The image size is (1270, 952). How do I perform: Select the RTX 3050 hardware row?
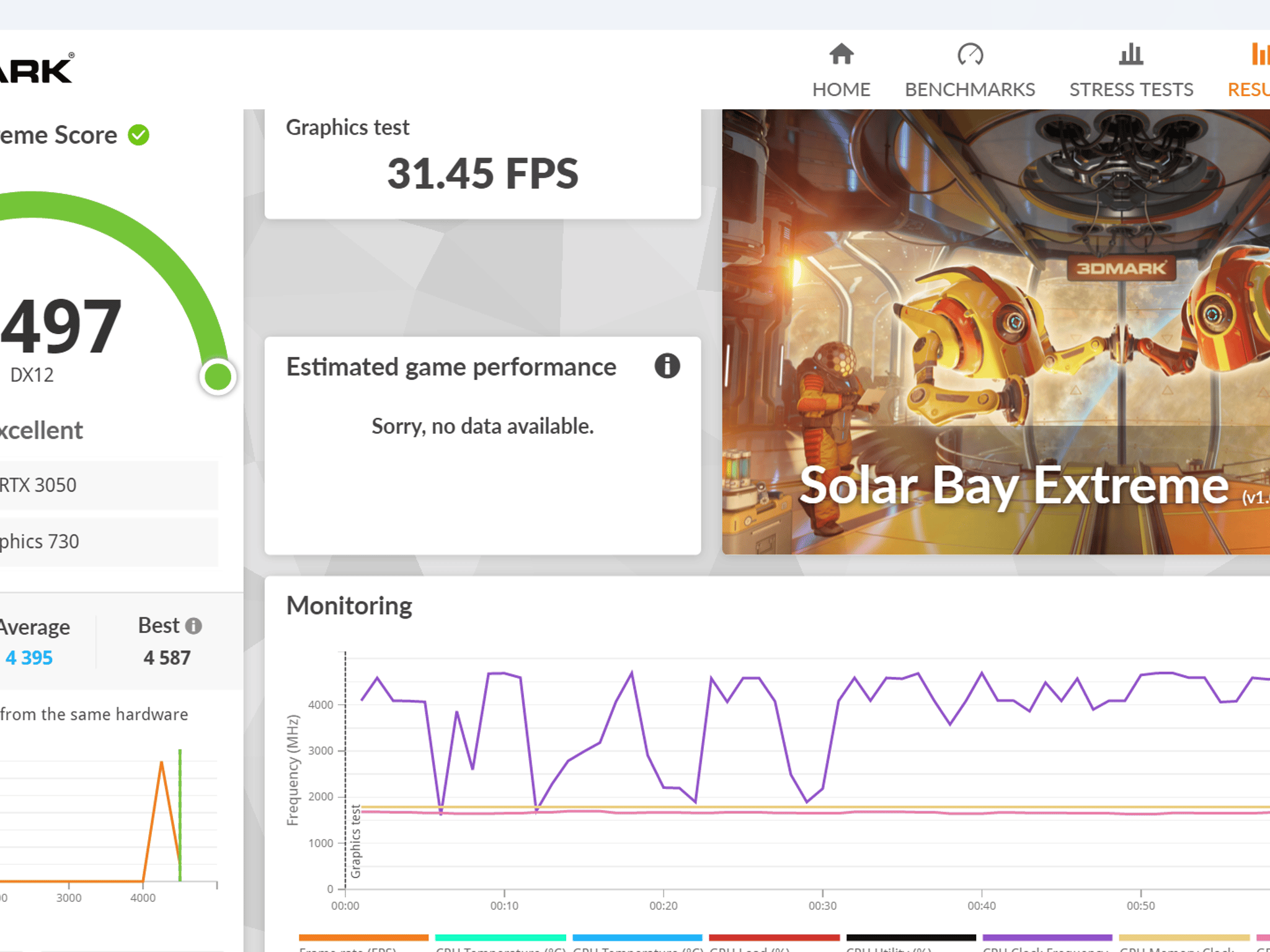pos(109,485)
